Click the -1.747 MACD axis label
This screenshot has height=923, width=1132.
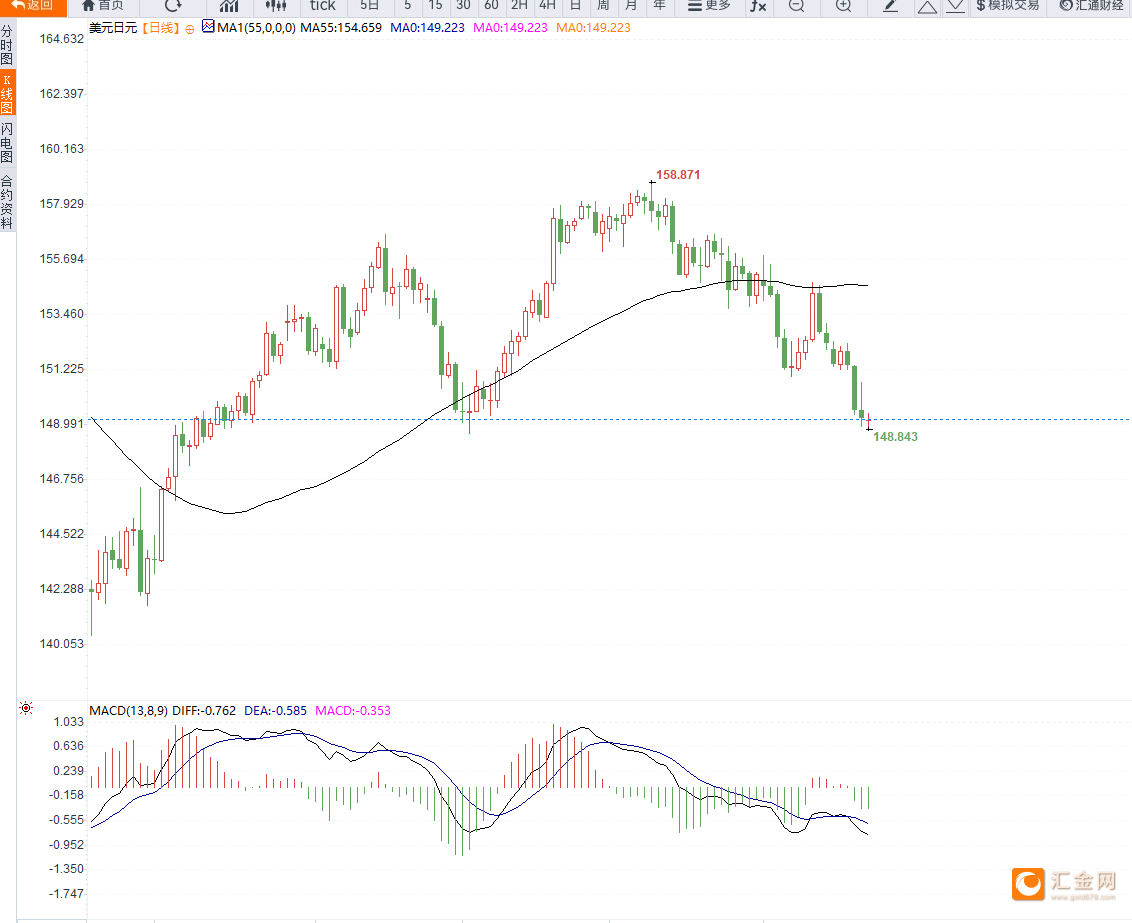point(66,893)
